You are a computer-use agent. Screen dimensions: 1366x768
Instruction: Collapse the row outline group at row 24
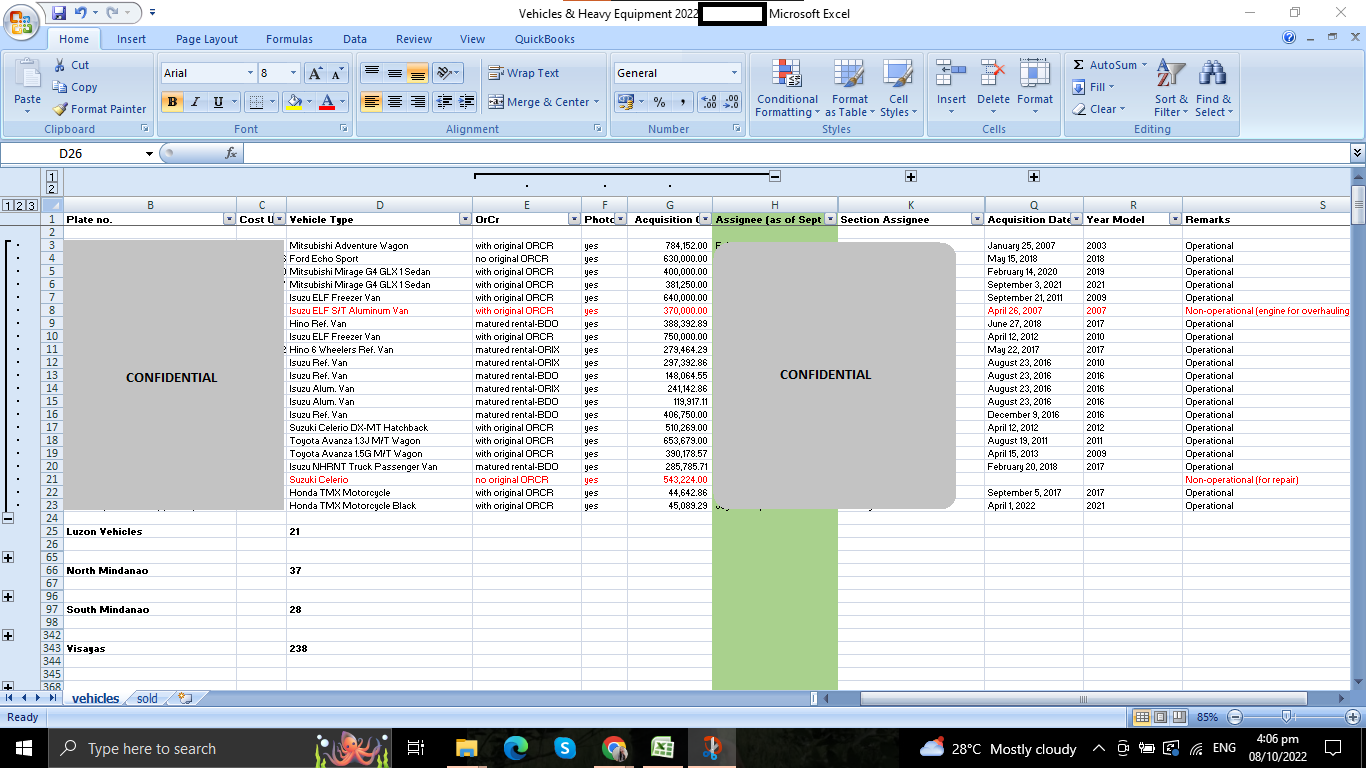click(x=8, y=518)
